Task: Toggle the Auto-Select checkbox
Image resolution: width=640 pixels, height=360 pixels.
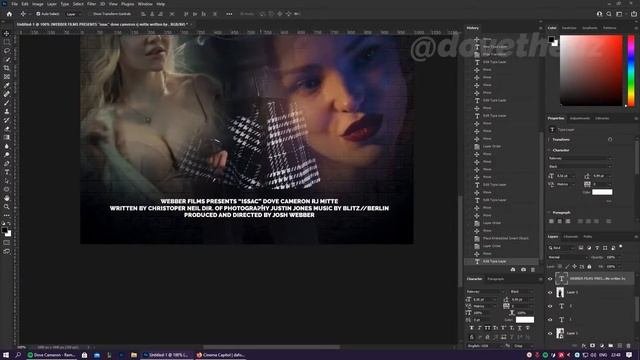Action: coord(38,14)
